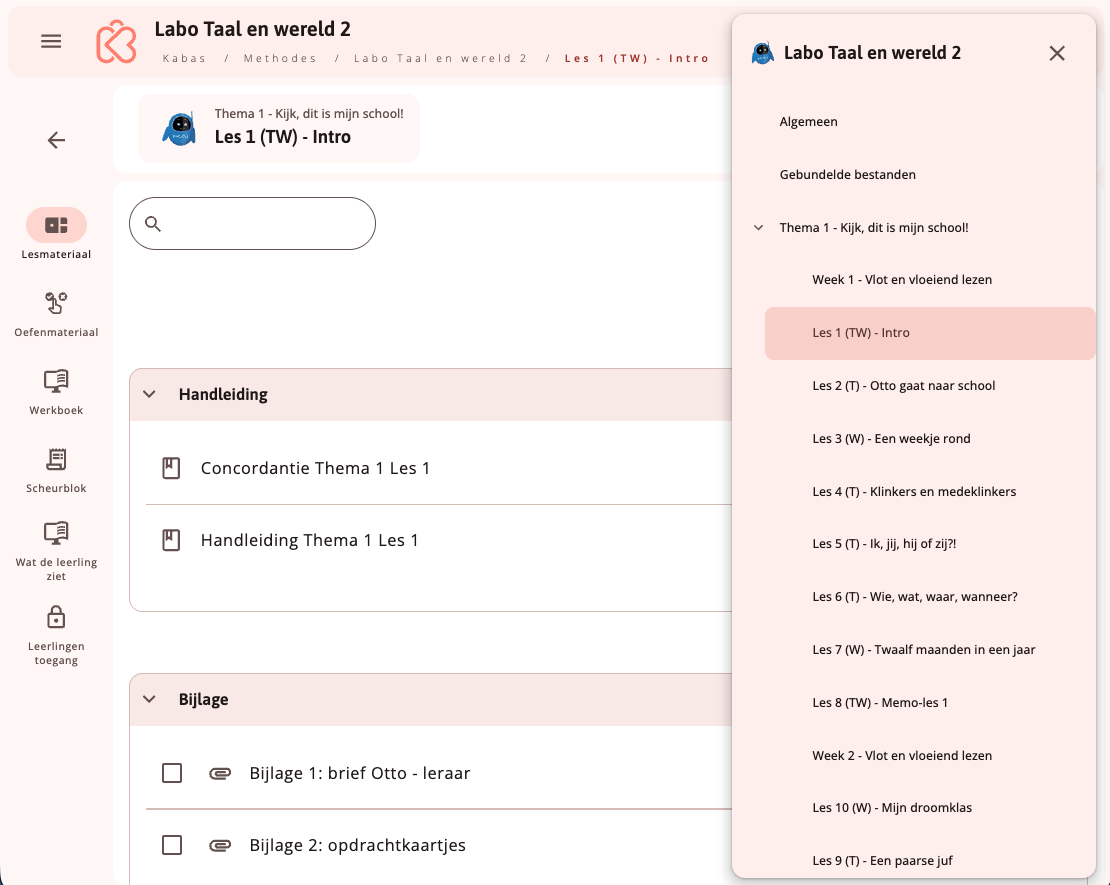Open Leerlingen toegang lock icon
This screenshot has height=885, width=1110.
pyautogui.click(x=56, y=617)
